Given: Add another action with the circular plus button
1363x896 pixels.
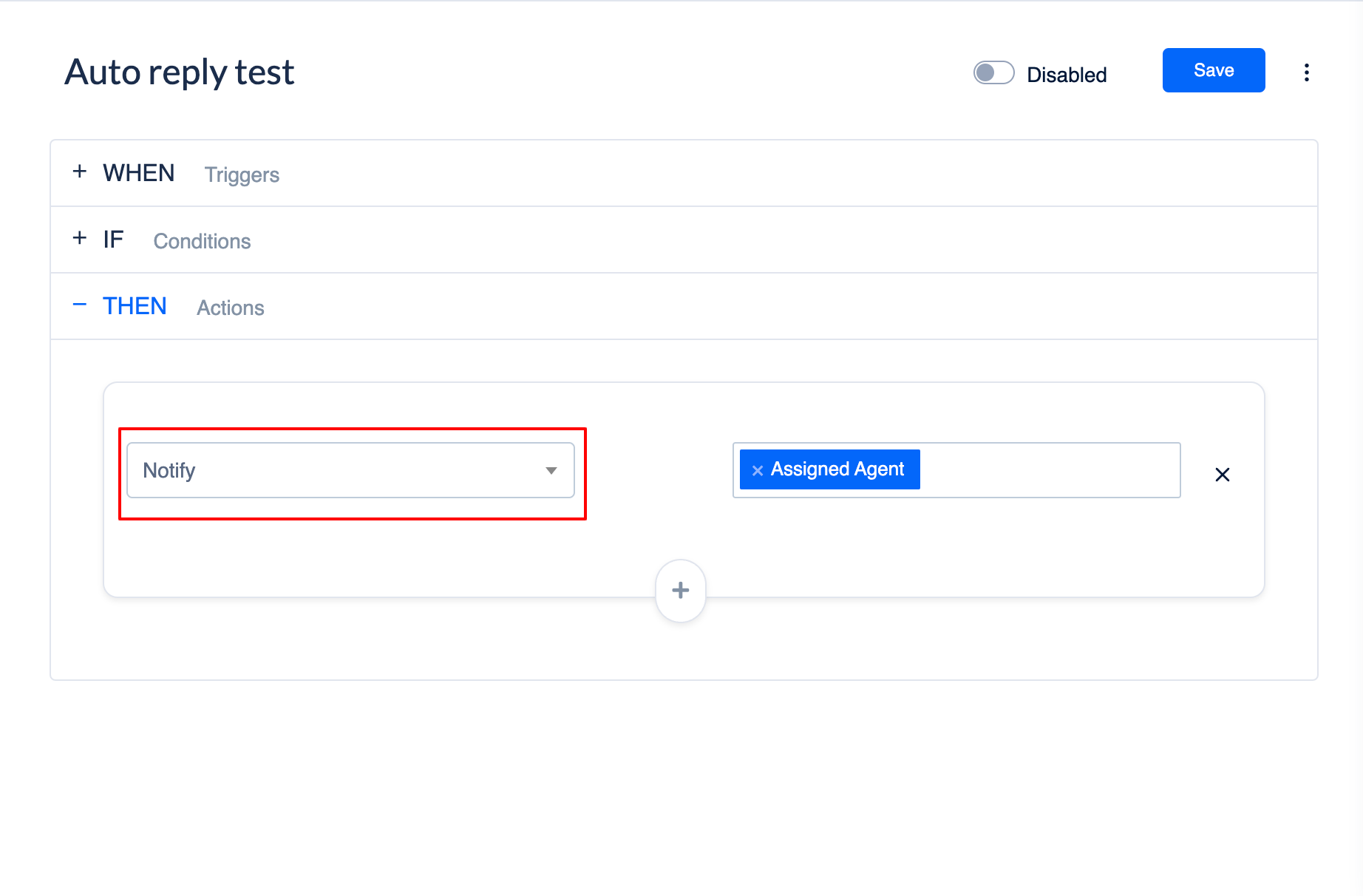Looking at the screenshot, I should click(x=679, y=590).
